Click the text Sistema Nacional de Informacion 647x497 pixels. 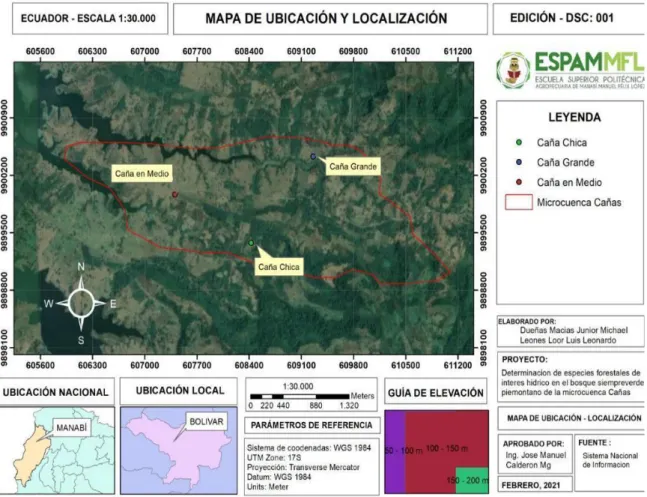(x=610, y=460)
